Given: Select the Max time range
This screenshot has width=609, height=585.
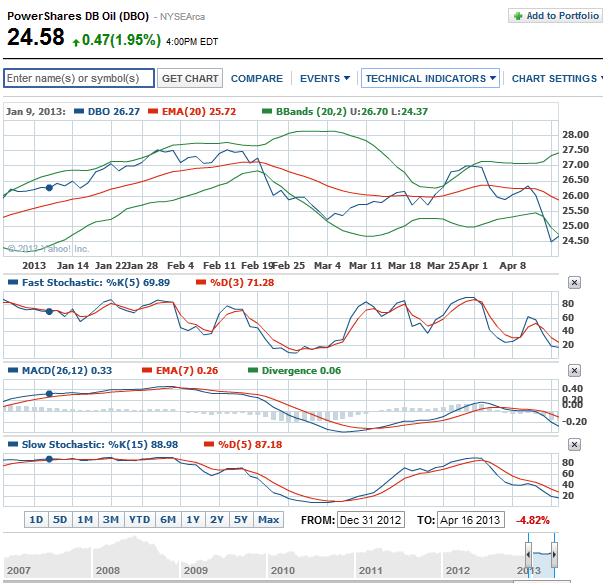Looking at the screenshot, I should [269, 519].
